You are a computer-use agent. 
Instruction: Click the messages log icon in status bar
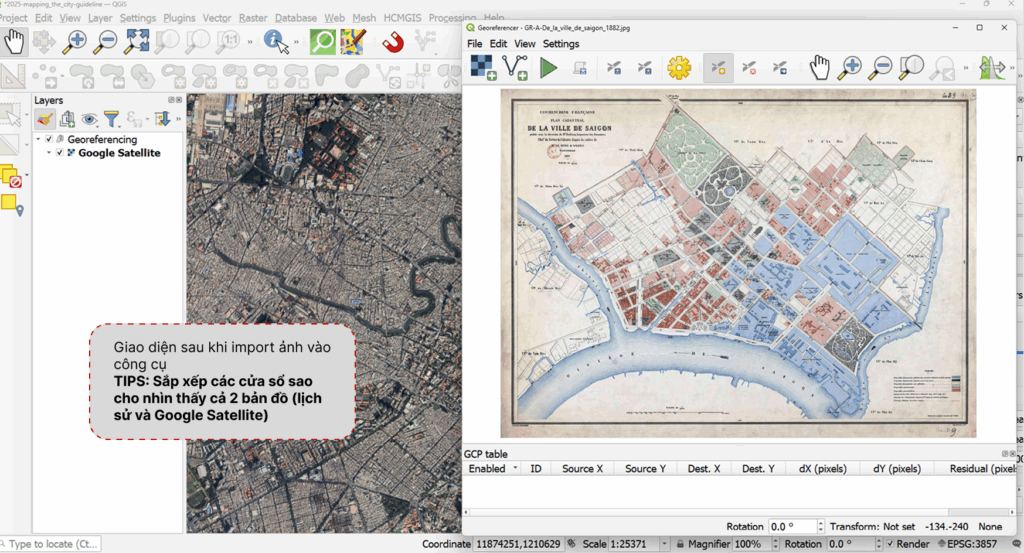click(1016, 544)
